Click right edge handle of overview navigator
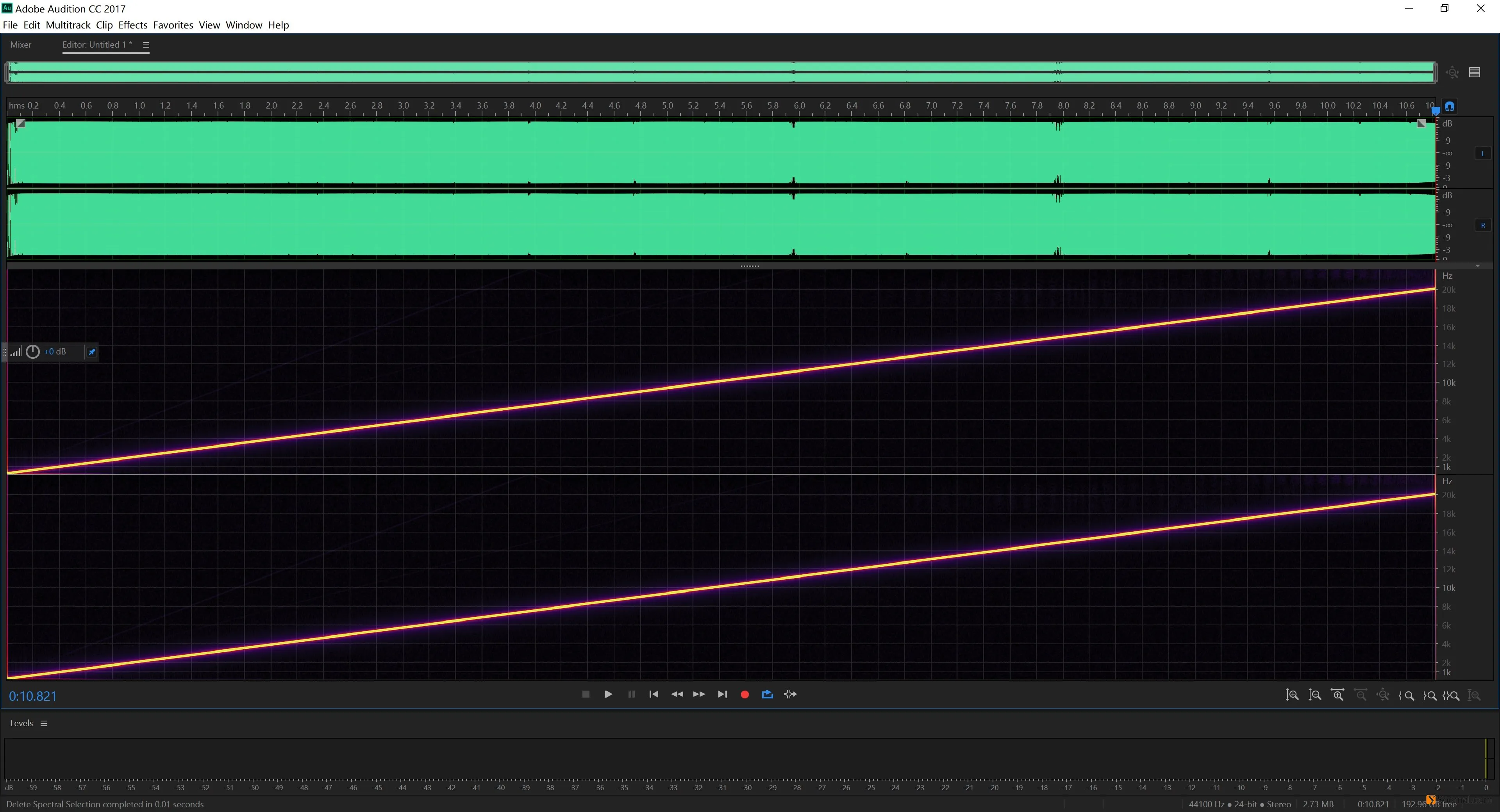Viewport: 1500px width, 812px height. [1436, 72]
